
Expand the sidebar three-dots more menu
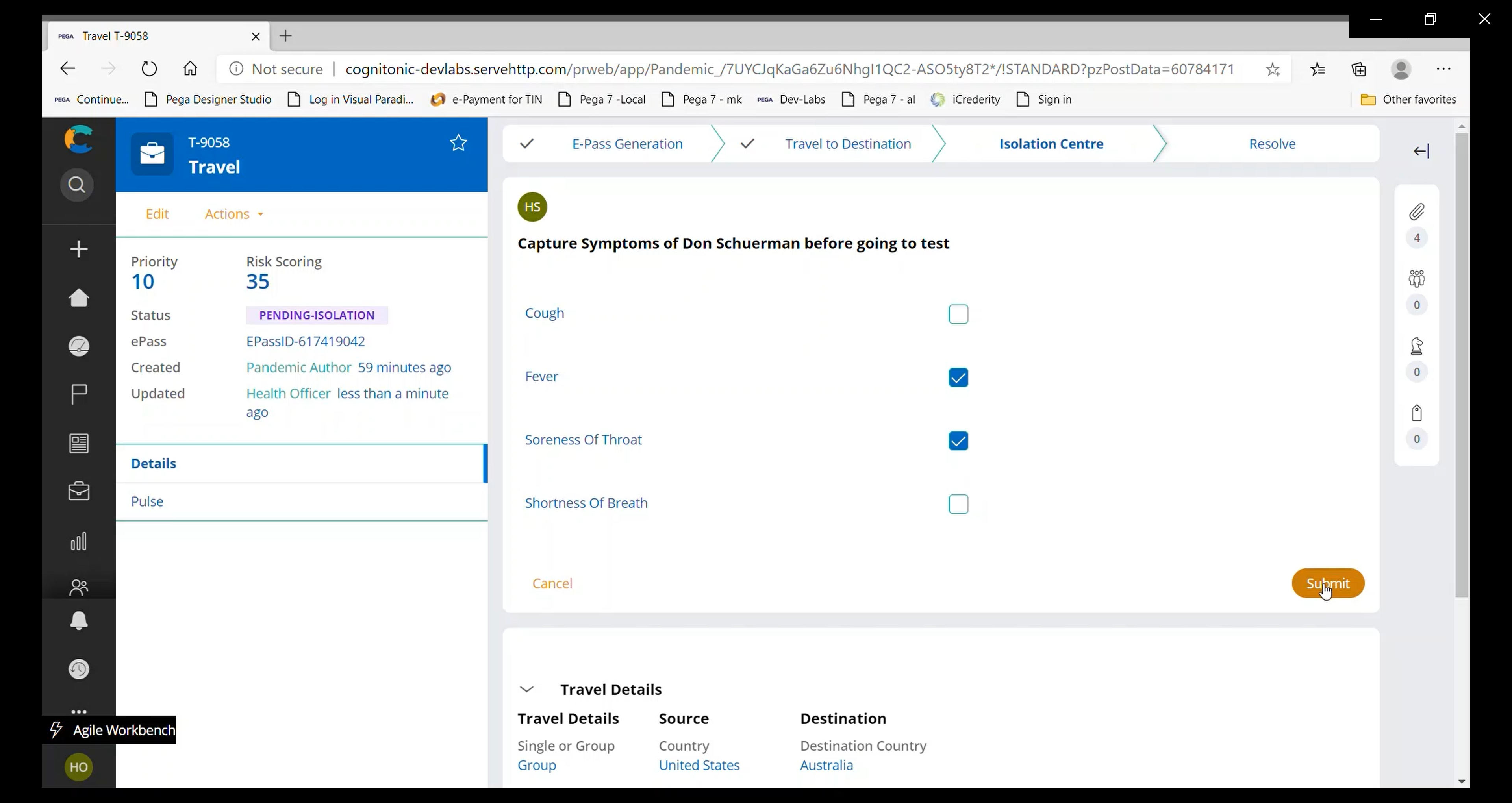tap(79, 711)
